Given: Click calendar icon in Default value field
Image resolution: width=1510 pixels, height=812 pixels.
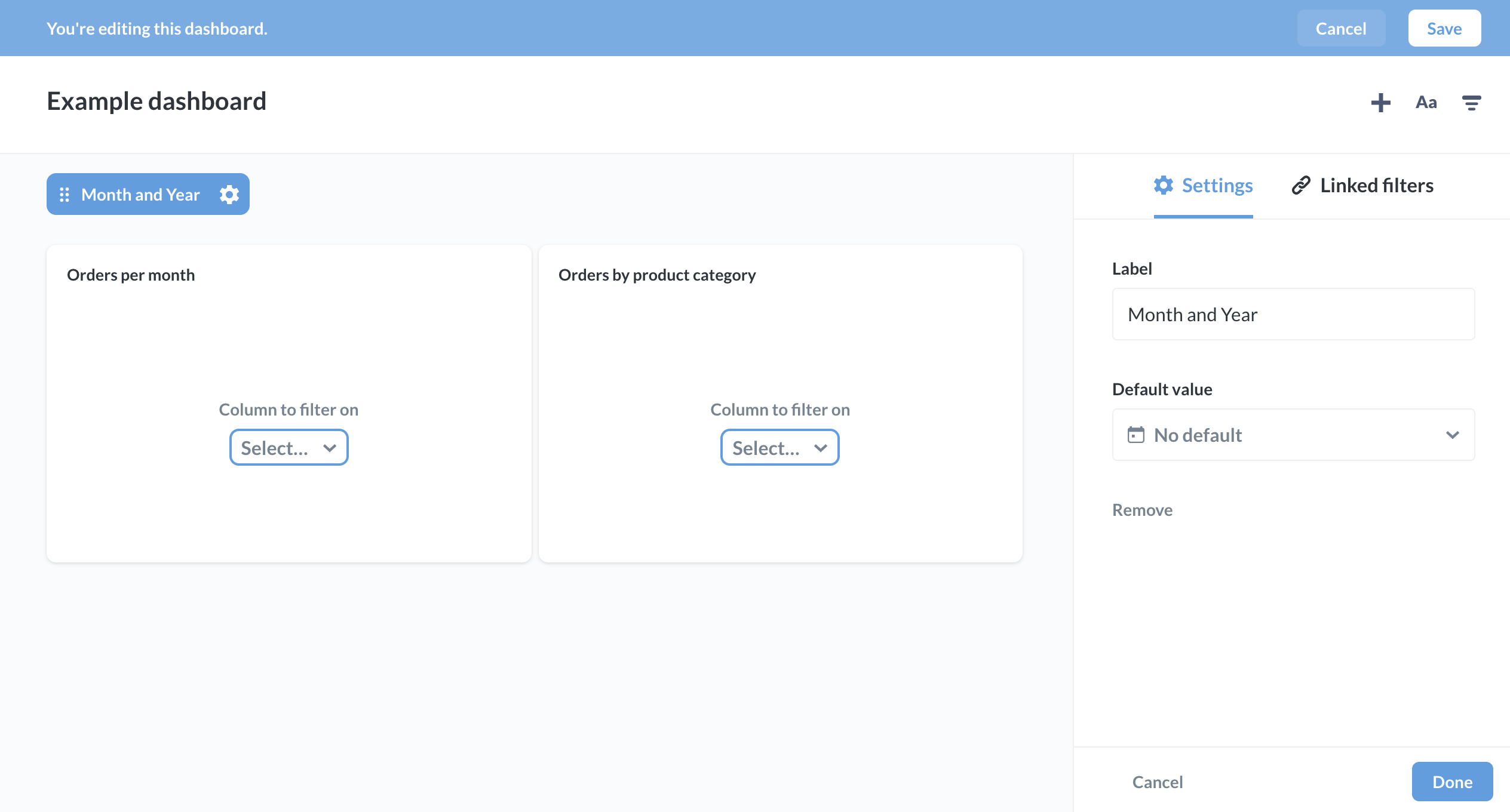Looking at the screenshot, I should (1135, 435).
